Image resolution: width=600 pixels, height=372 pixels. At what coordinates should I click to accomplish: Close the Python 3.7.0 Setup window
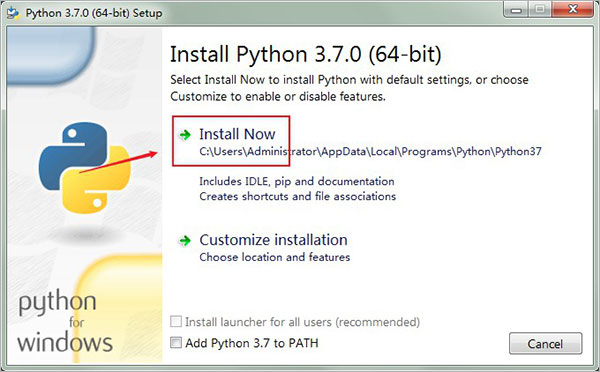coord(573,9)
